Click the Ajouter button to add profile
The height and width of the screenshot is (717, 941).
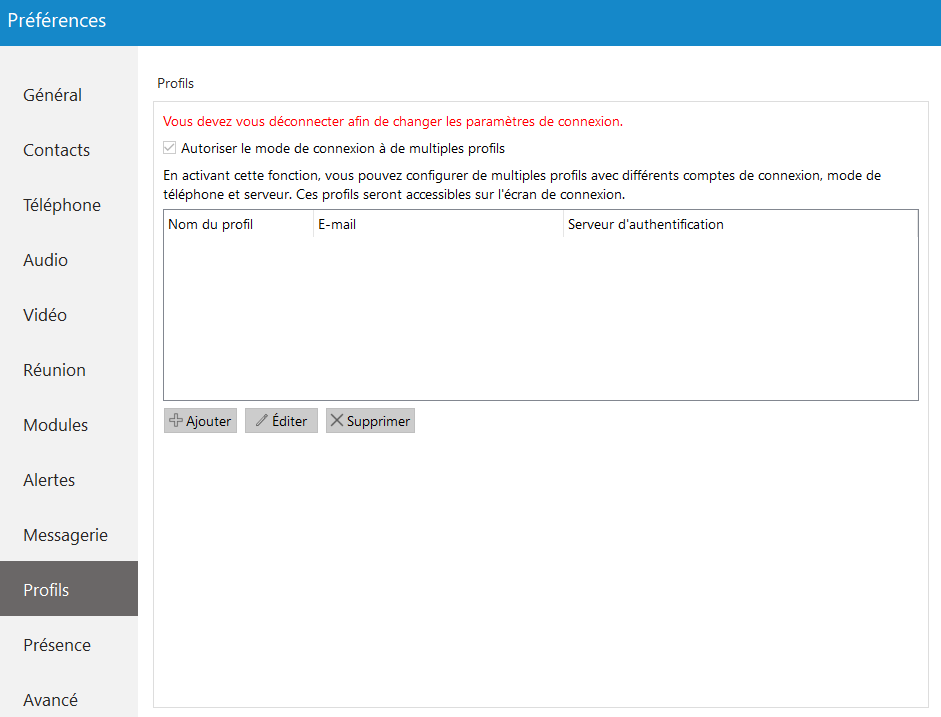(200, 421)
